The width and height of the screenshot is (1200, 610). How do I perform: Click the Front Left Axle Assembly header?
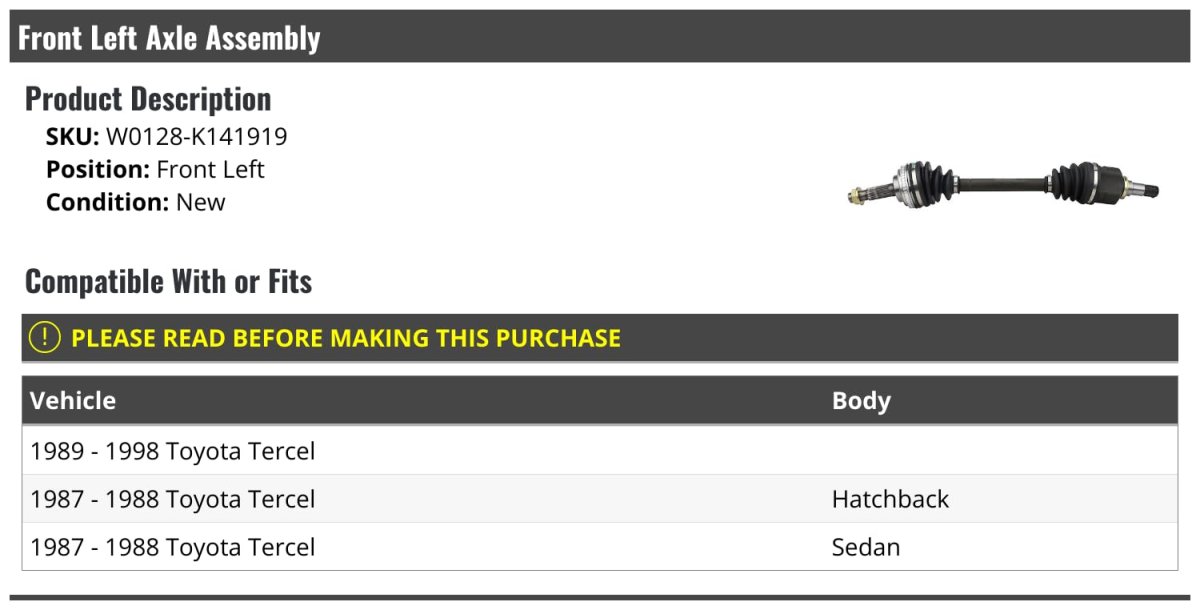coord(169,38)
